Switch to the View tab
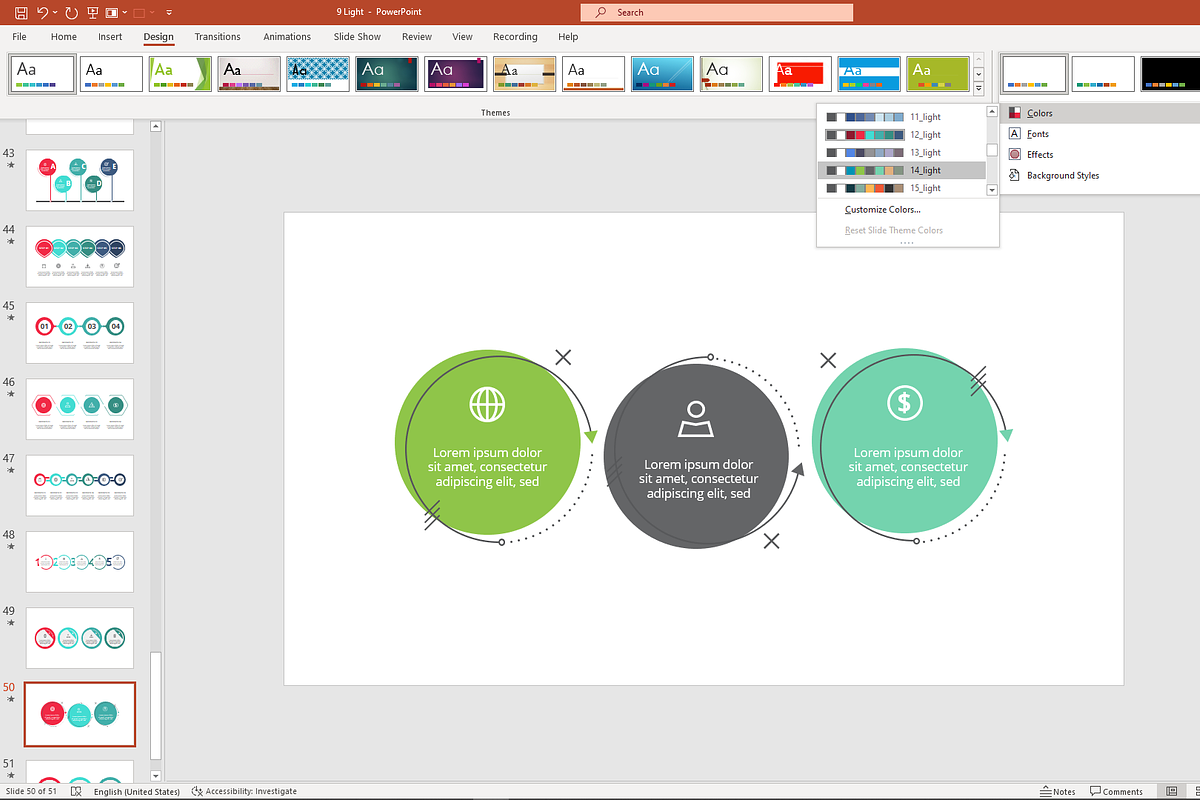 [462, 37]
